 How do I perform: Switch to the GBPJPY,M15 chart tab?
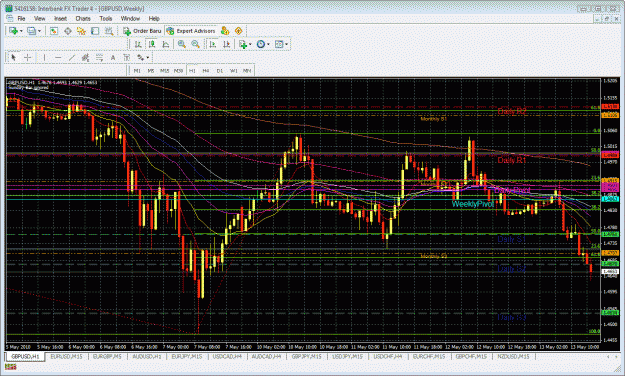coord(307,356)
